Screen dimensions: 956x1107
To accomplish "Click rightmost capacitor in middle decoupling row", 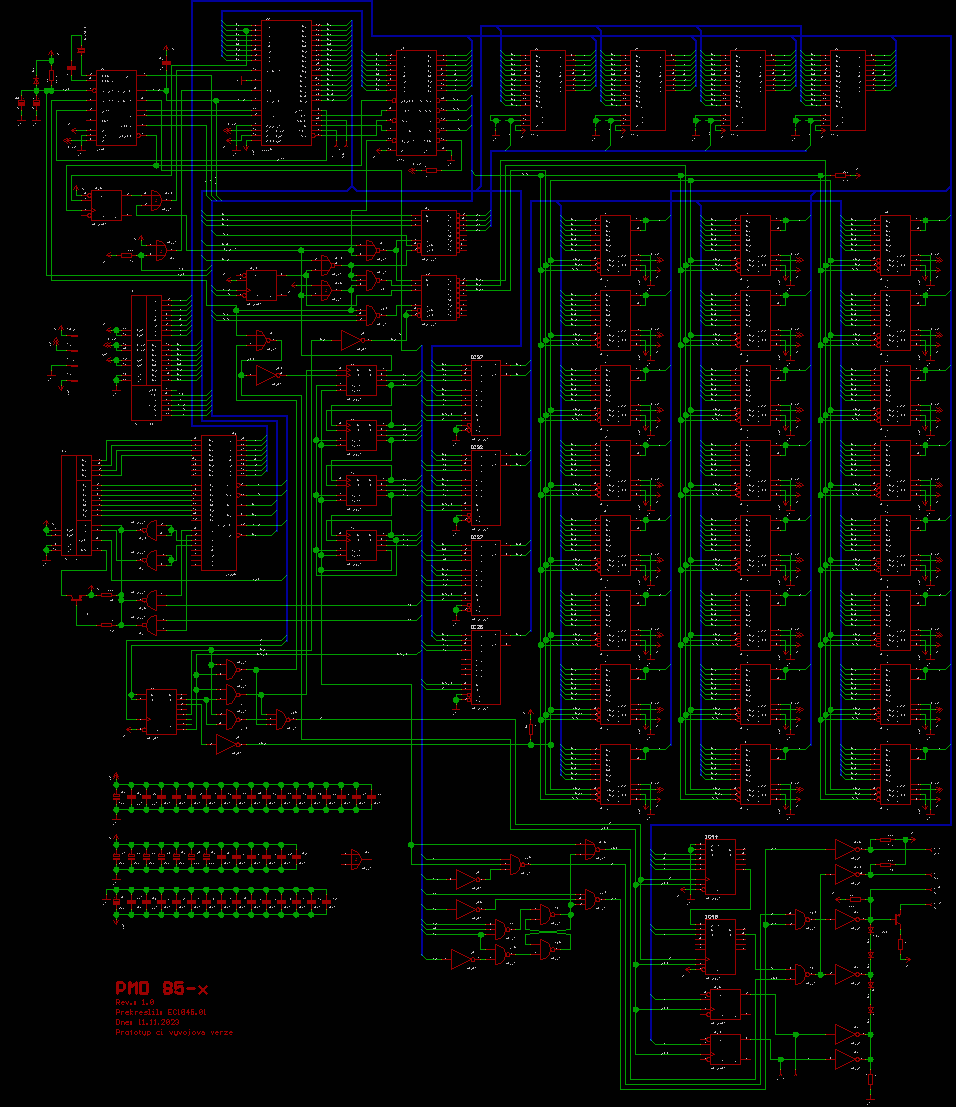I will 297,857.
